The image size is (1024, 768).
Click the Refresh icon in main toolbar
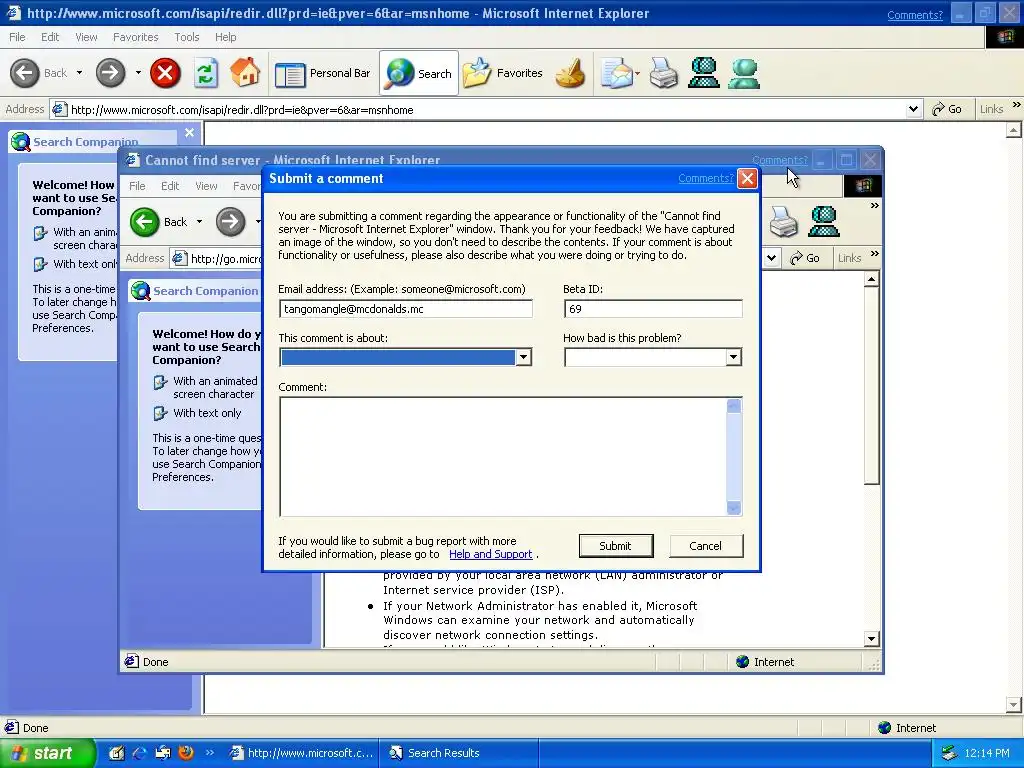[206, 72]
